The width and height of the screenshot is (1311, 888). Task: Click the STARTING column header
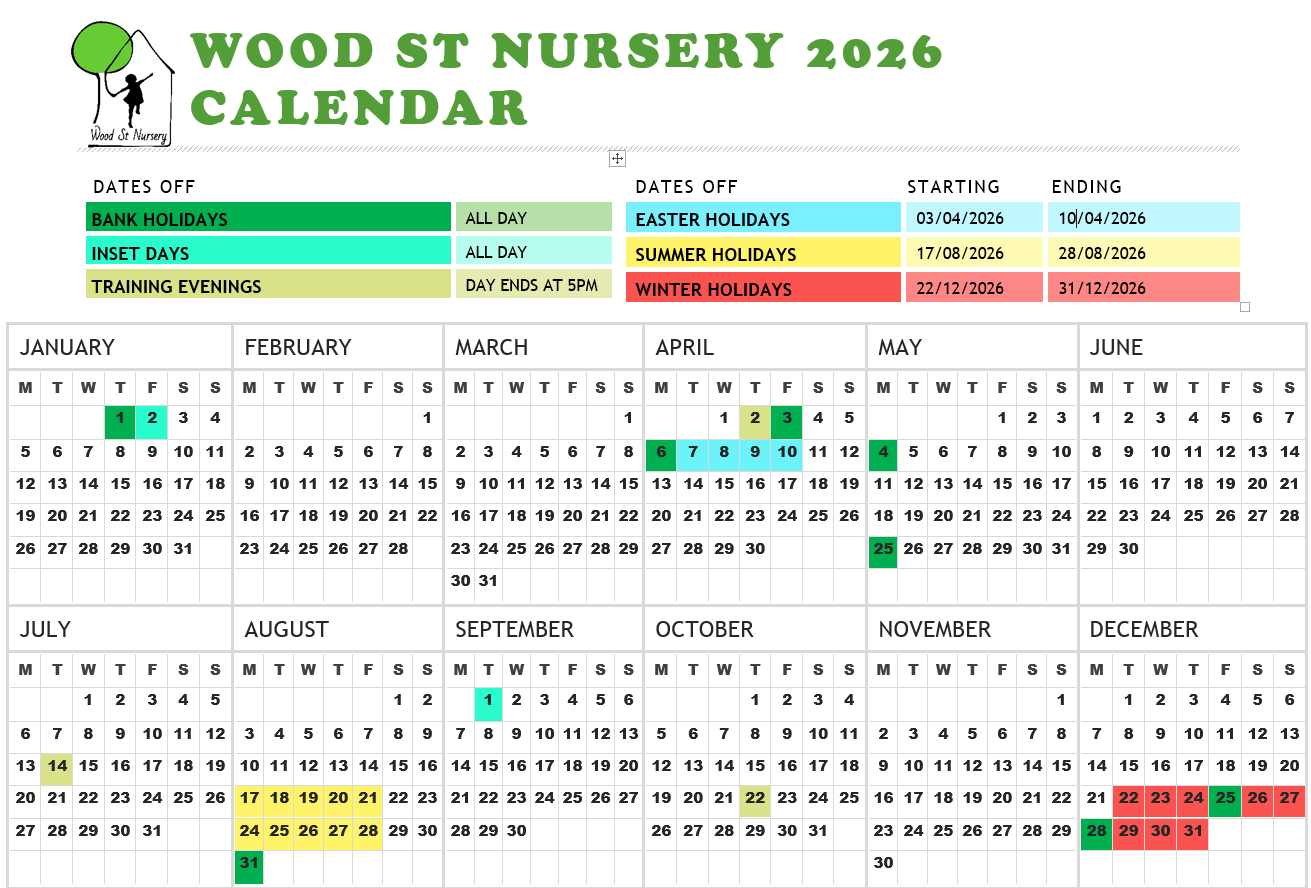[953, 187]
